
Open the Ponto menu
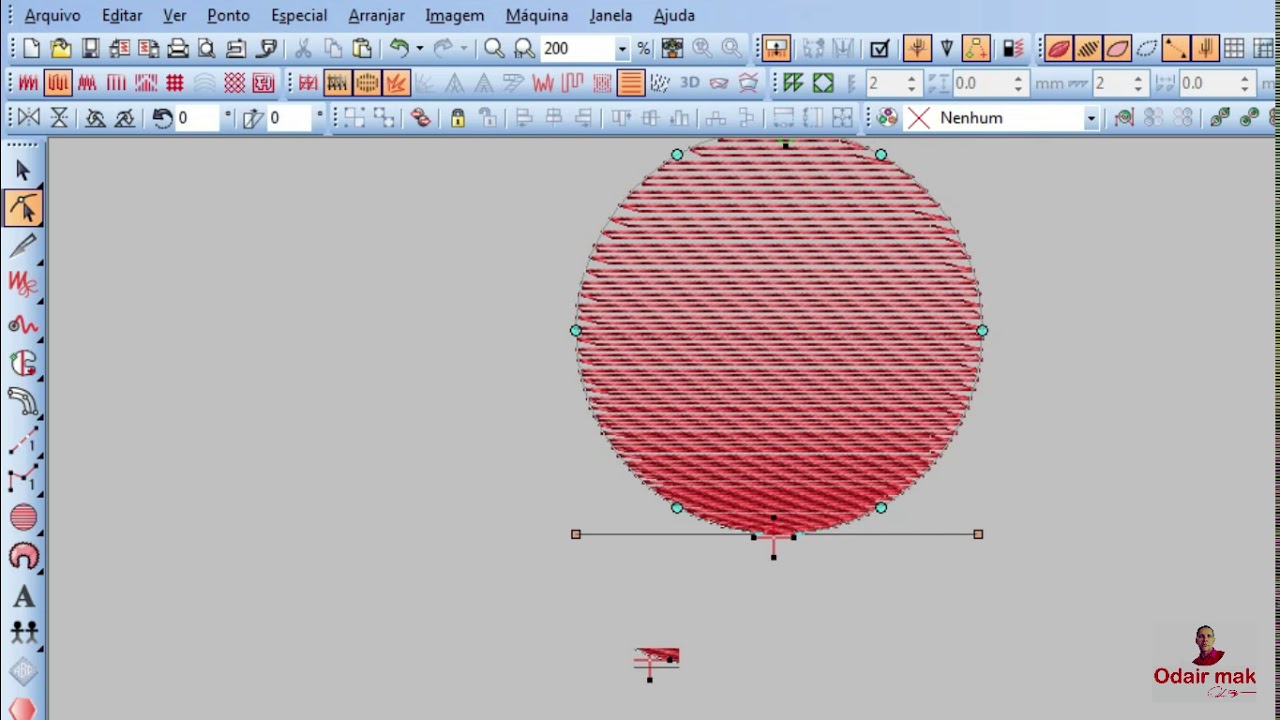(228, 15)
